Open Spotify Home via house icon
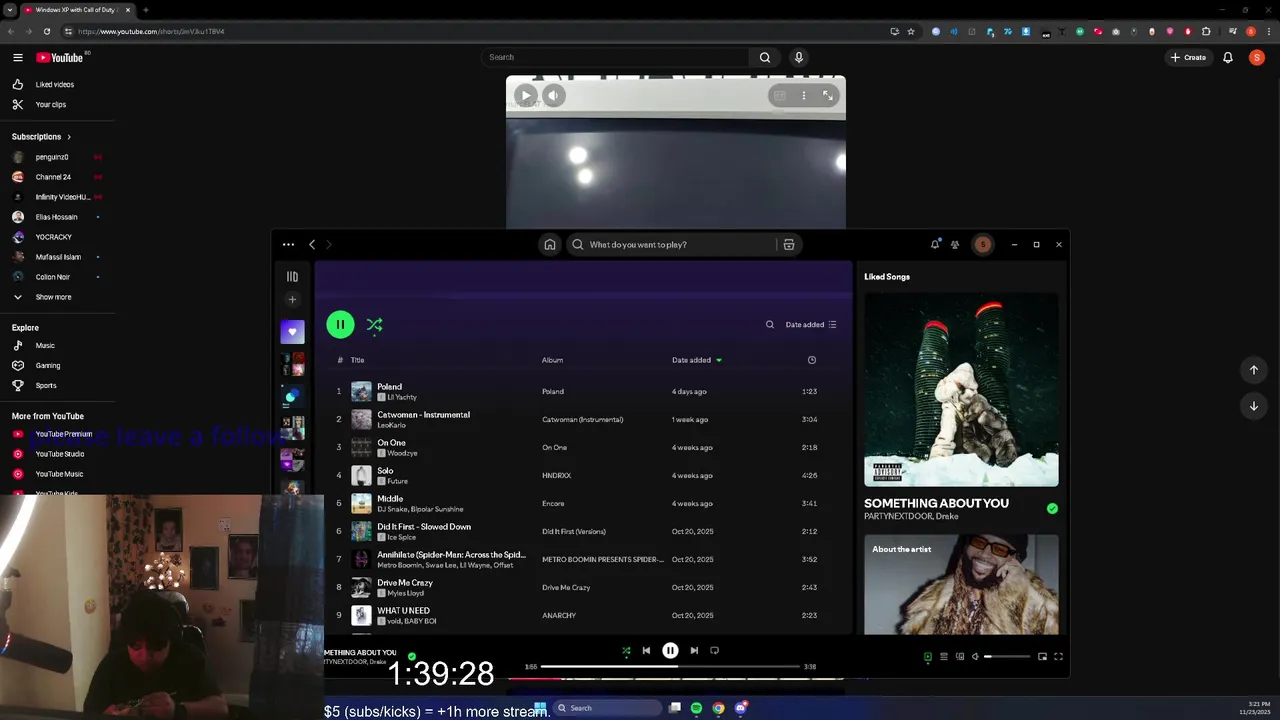This screenshot has width=1280, height=720. (549, 244)
